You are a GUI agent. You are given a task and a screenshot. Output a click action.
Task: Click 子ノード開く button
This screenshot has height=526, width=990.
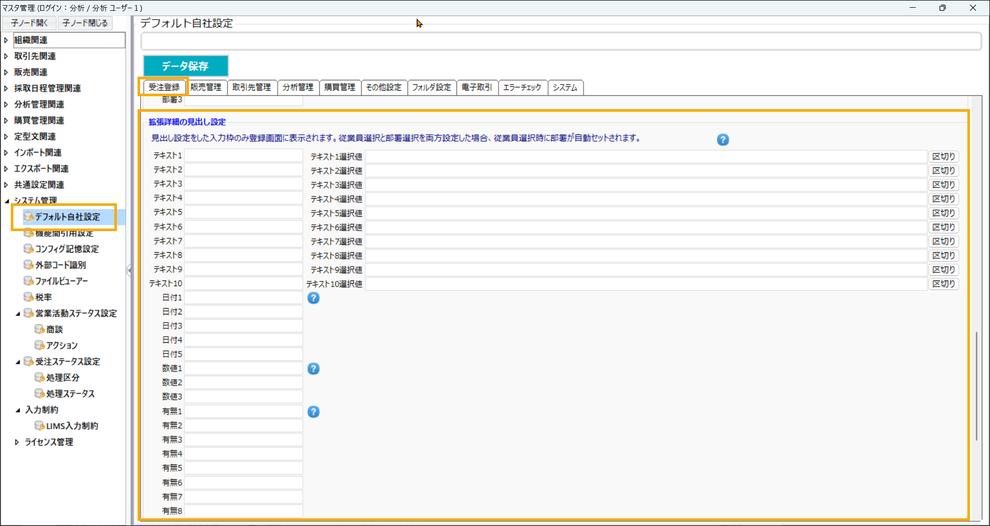pyautogui.click(x=28, y=23)
